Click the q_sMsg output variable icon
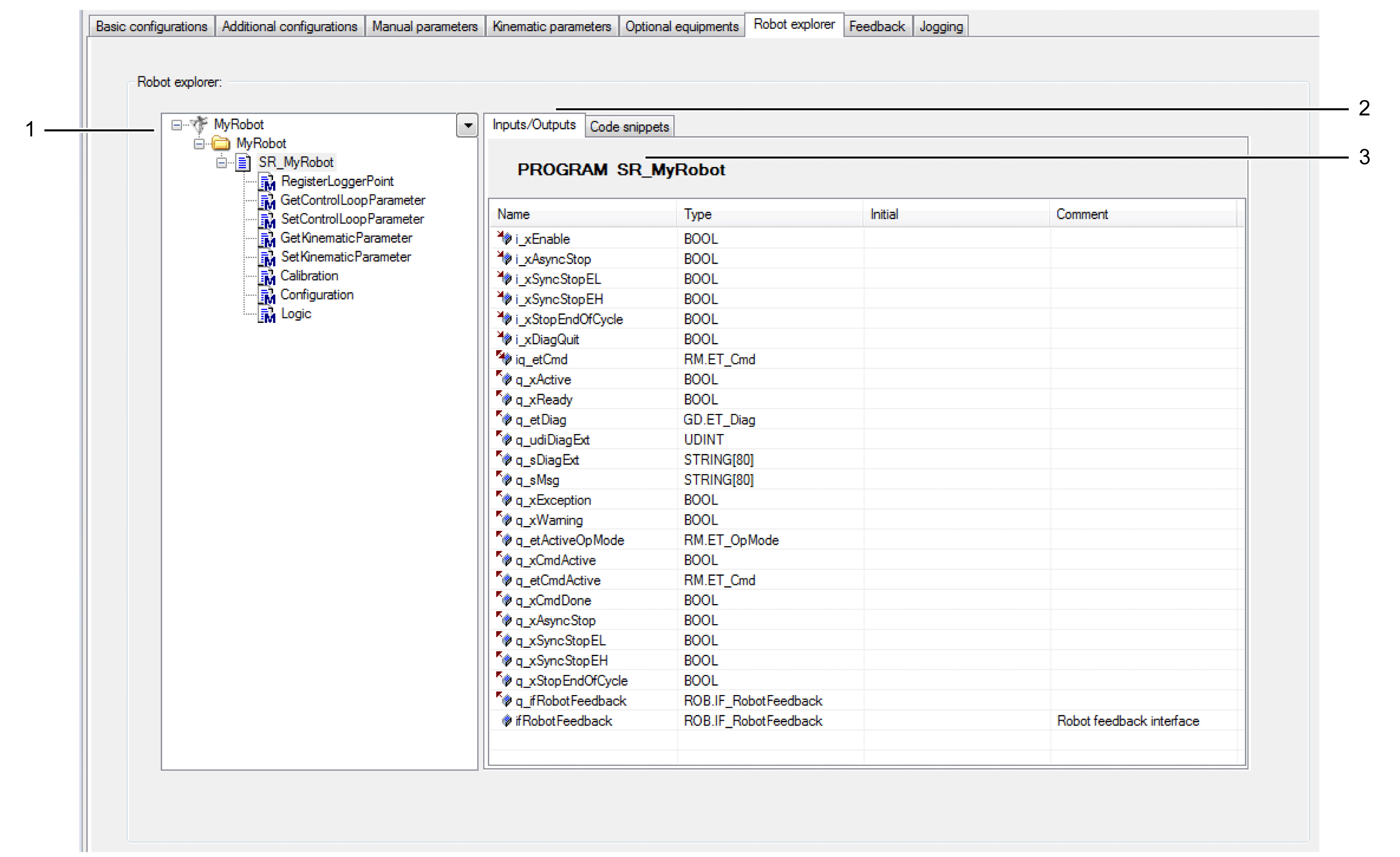 coord(504,479)
